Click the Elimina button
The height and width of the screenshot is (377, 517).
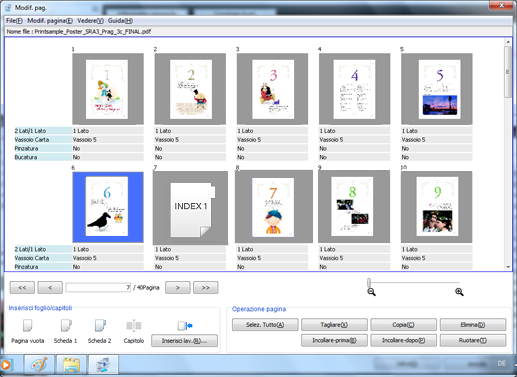(x=473, y=324)
